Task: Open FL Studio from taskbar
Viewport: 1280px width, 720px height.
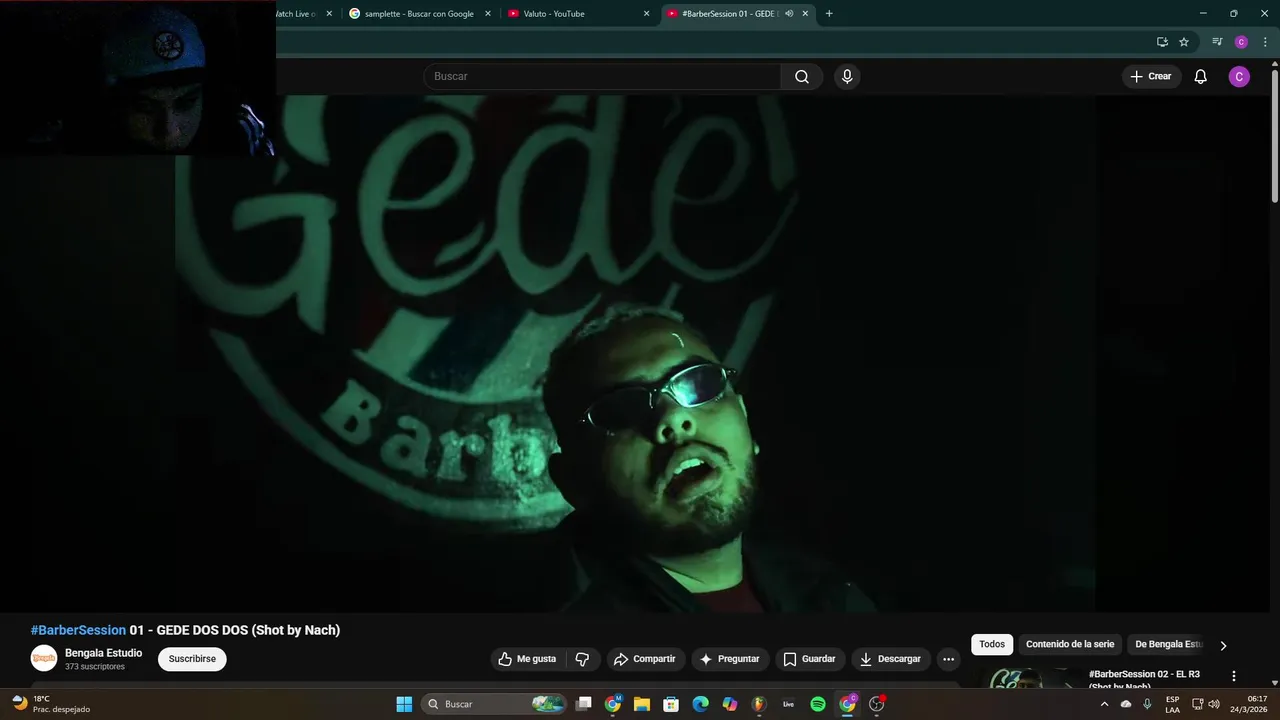Action: [x=759, y=704]
